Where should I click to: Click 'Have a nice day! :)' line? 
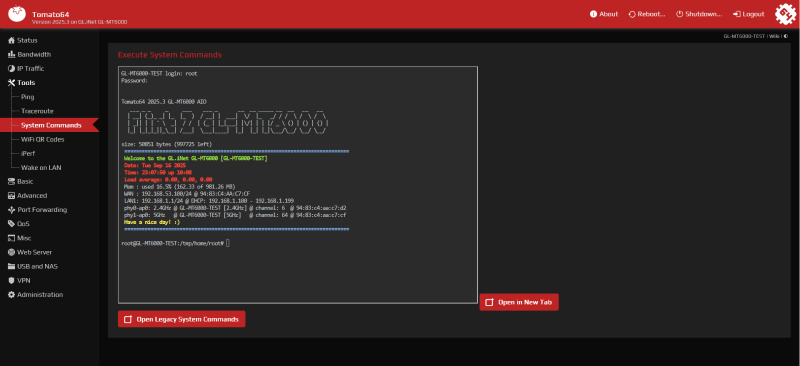[152, 223]
